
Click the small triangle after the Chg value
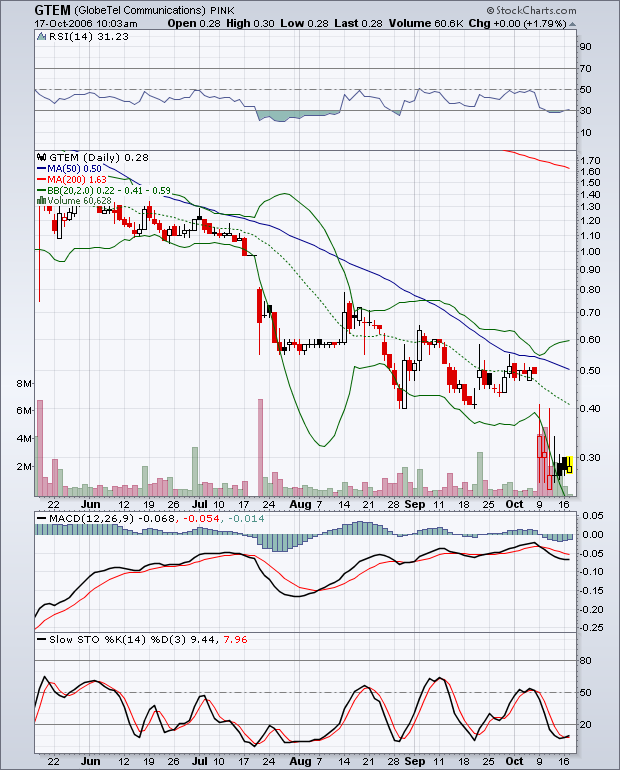[572, 24]
